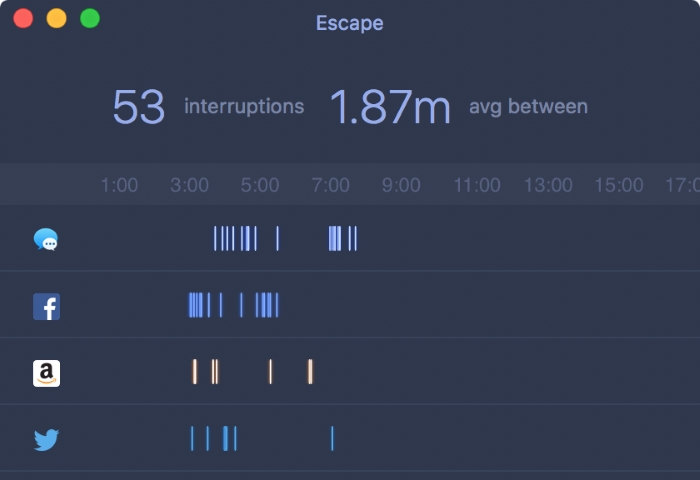The width and height of the screenshot is (700, 480).
Task: Select the 5:00 timeline label
Action: click(x=260, y=185)
